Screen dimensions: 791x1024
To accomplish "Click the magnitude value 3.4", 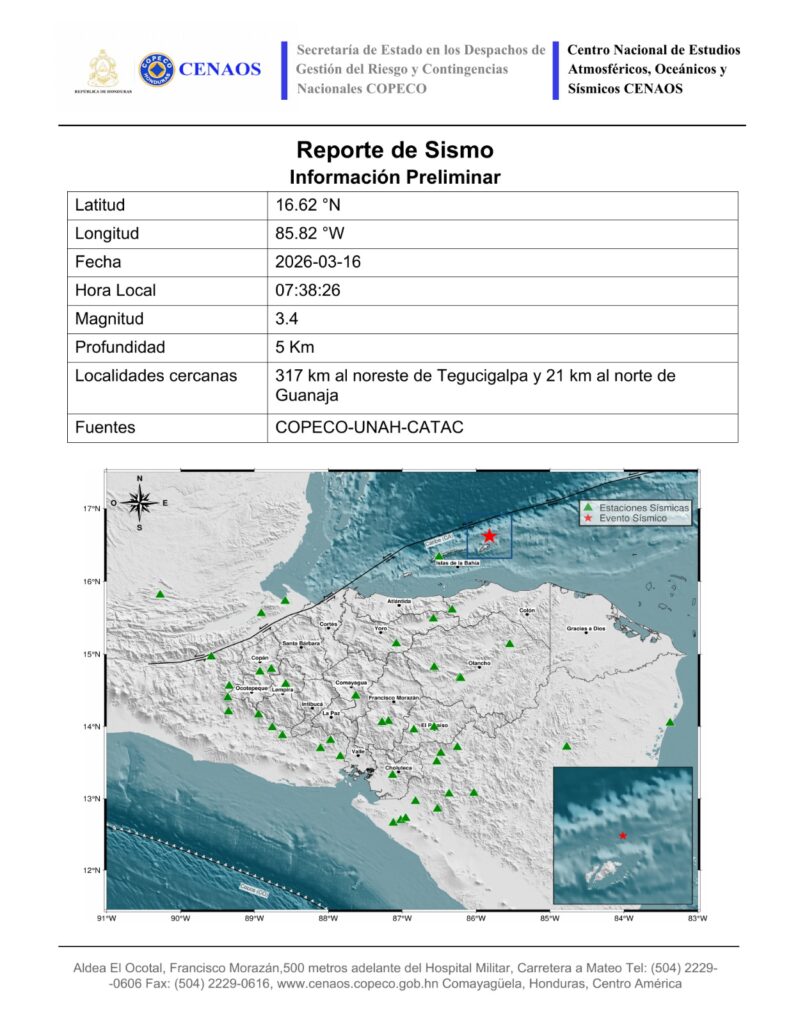I will tap(286, 319).
